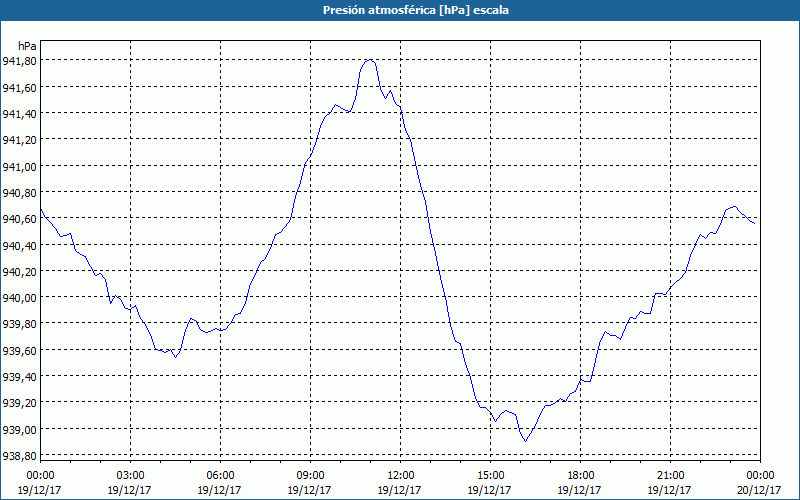Click the 941,20 y-axis label

click(x=19, y=140)
